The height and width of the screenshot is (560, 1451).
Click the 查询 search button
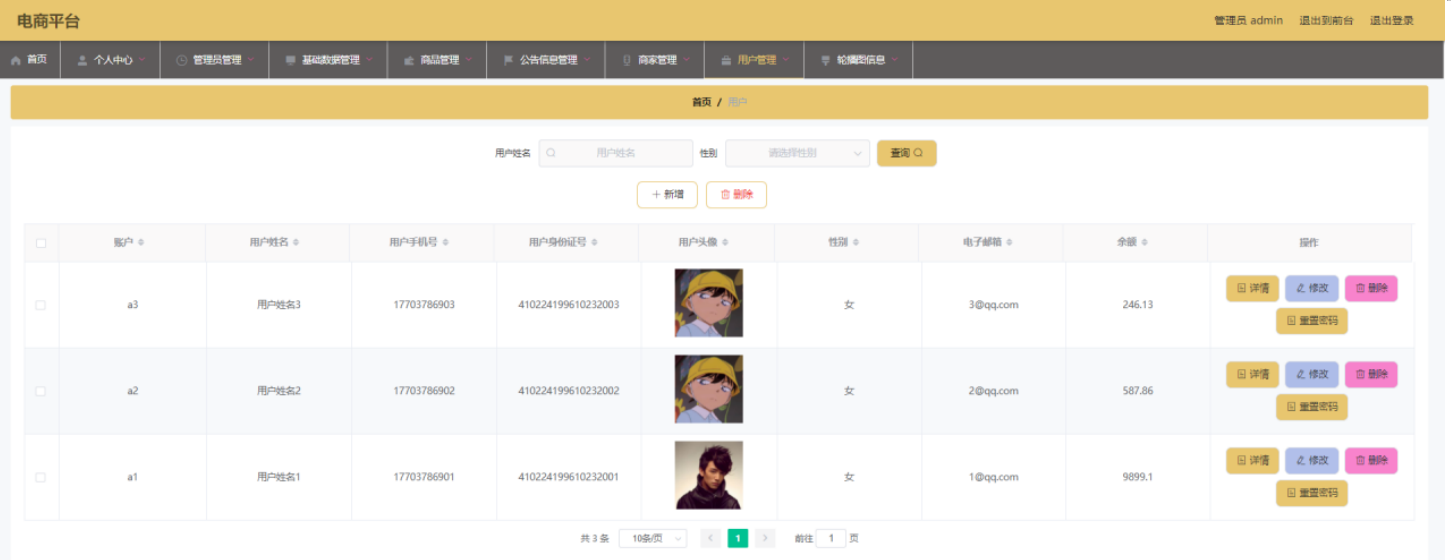906,153
